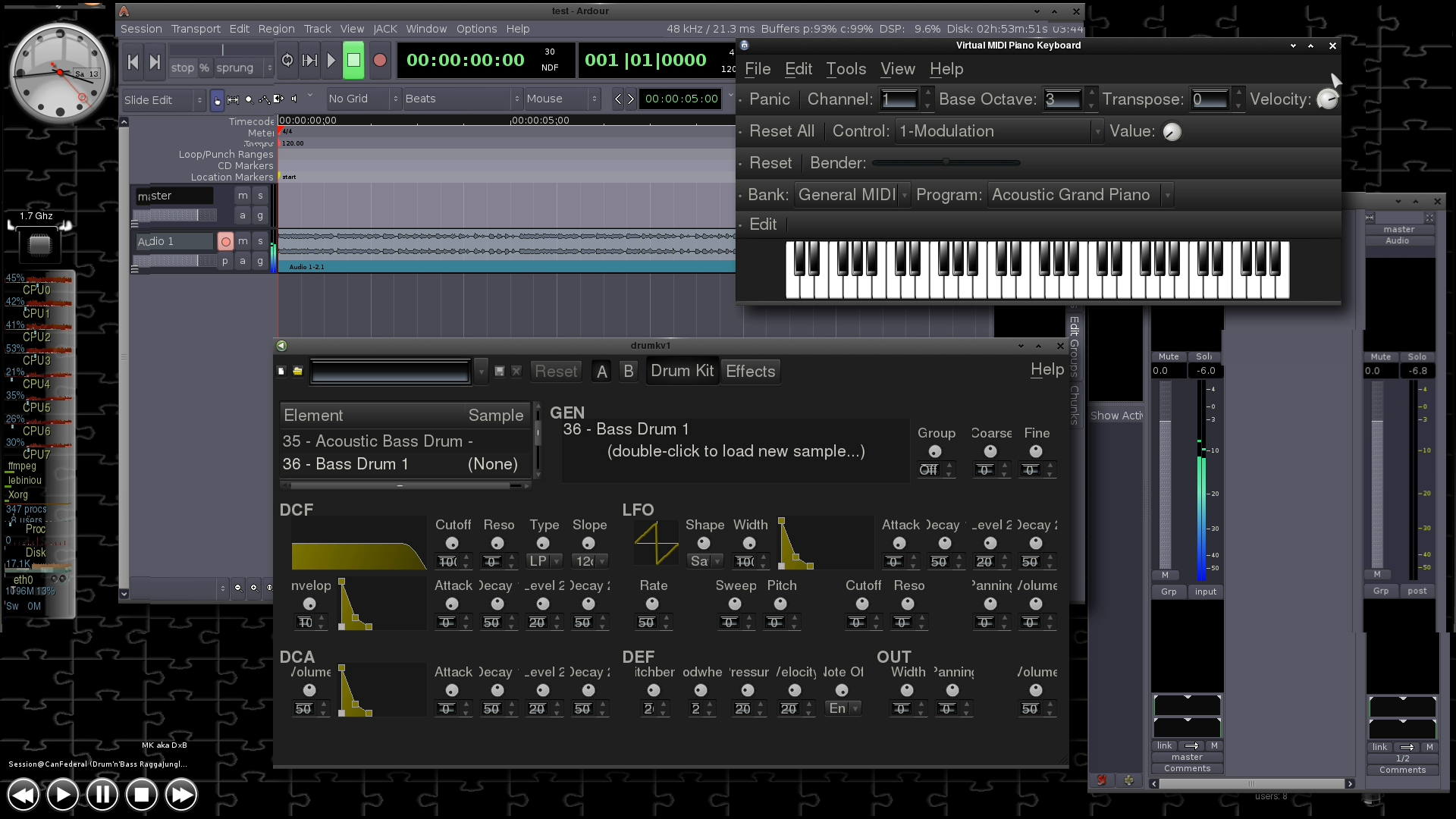Open Tools menu in Virtual MIDI Keyboard

click(846, 69)
